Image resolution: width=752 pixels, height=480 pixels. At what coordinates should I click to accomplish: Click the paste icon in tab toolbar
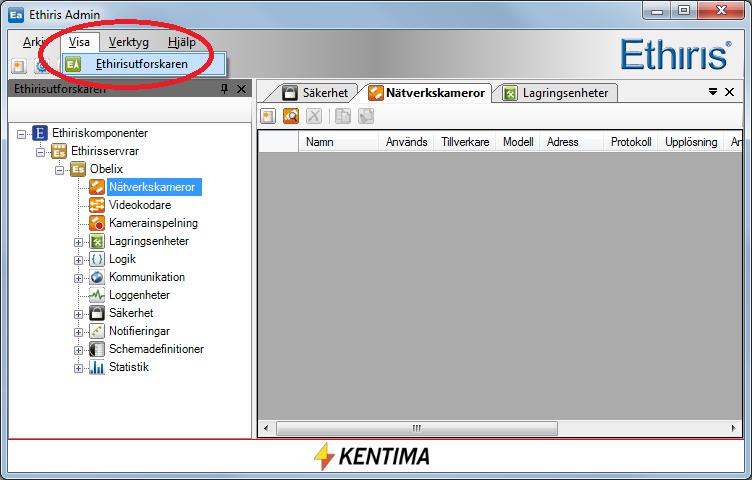366,116
